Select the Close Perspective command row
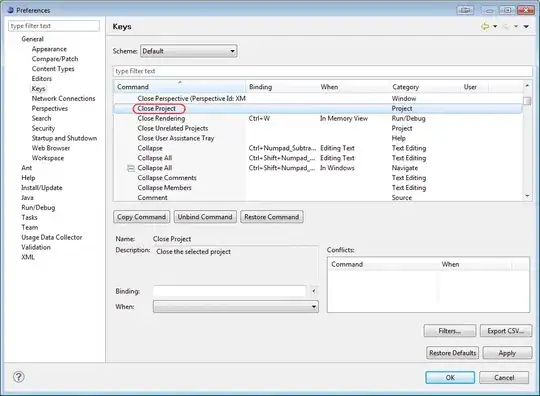 click(318, 98)
